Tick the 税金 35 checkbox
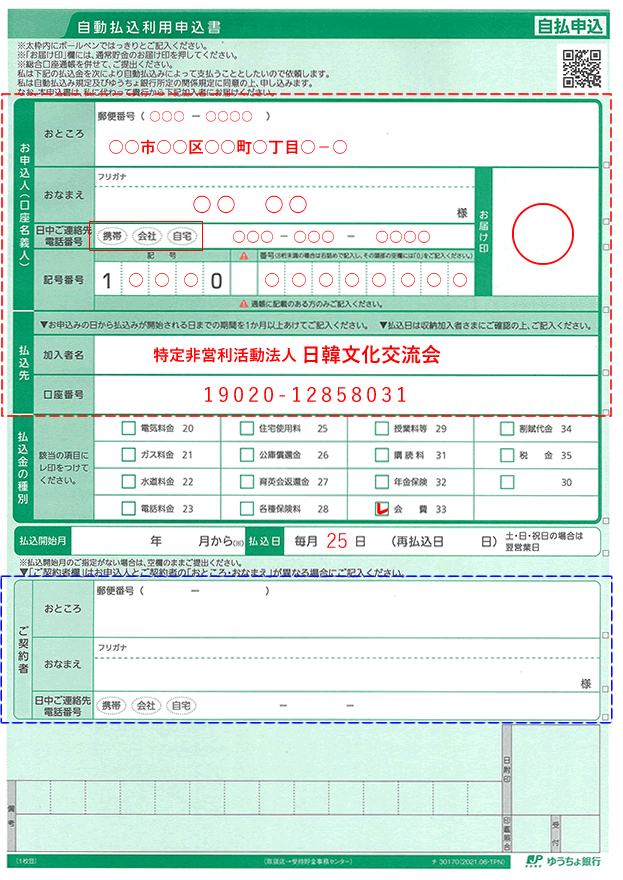 507,455
